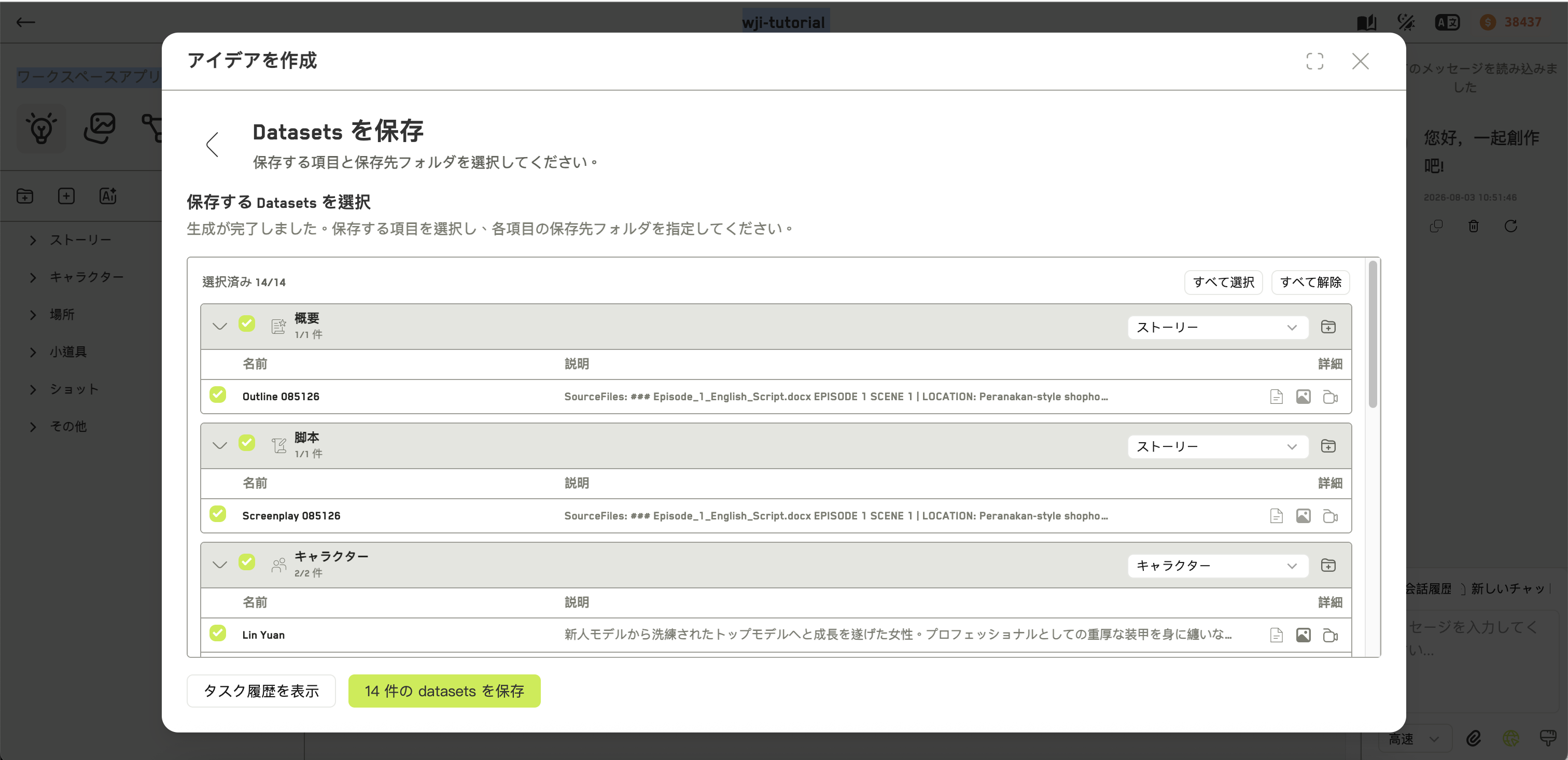Uncheck the 概要 group checkbox
1568x760 pixels.
point(246,323)
